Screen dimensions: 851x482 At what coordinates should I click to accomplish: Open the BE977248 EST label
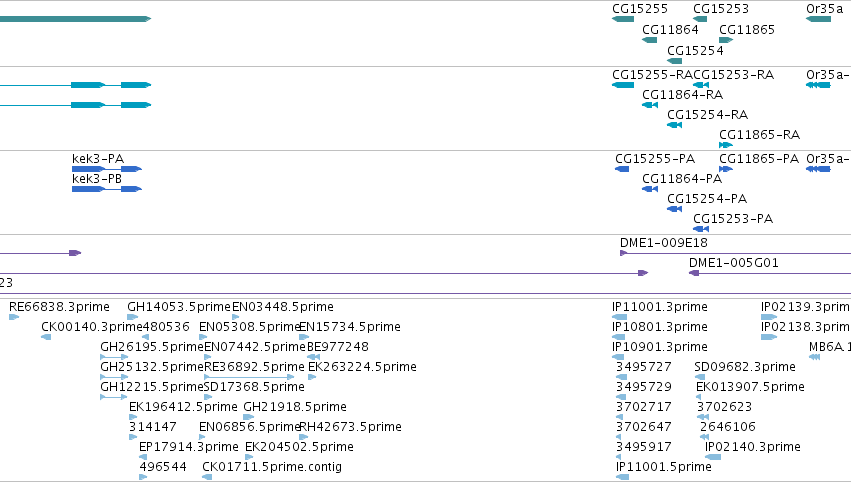pyautogui.click(x=338, y=347)
